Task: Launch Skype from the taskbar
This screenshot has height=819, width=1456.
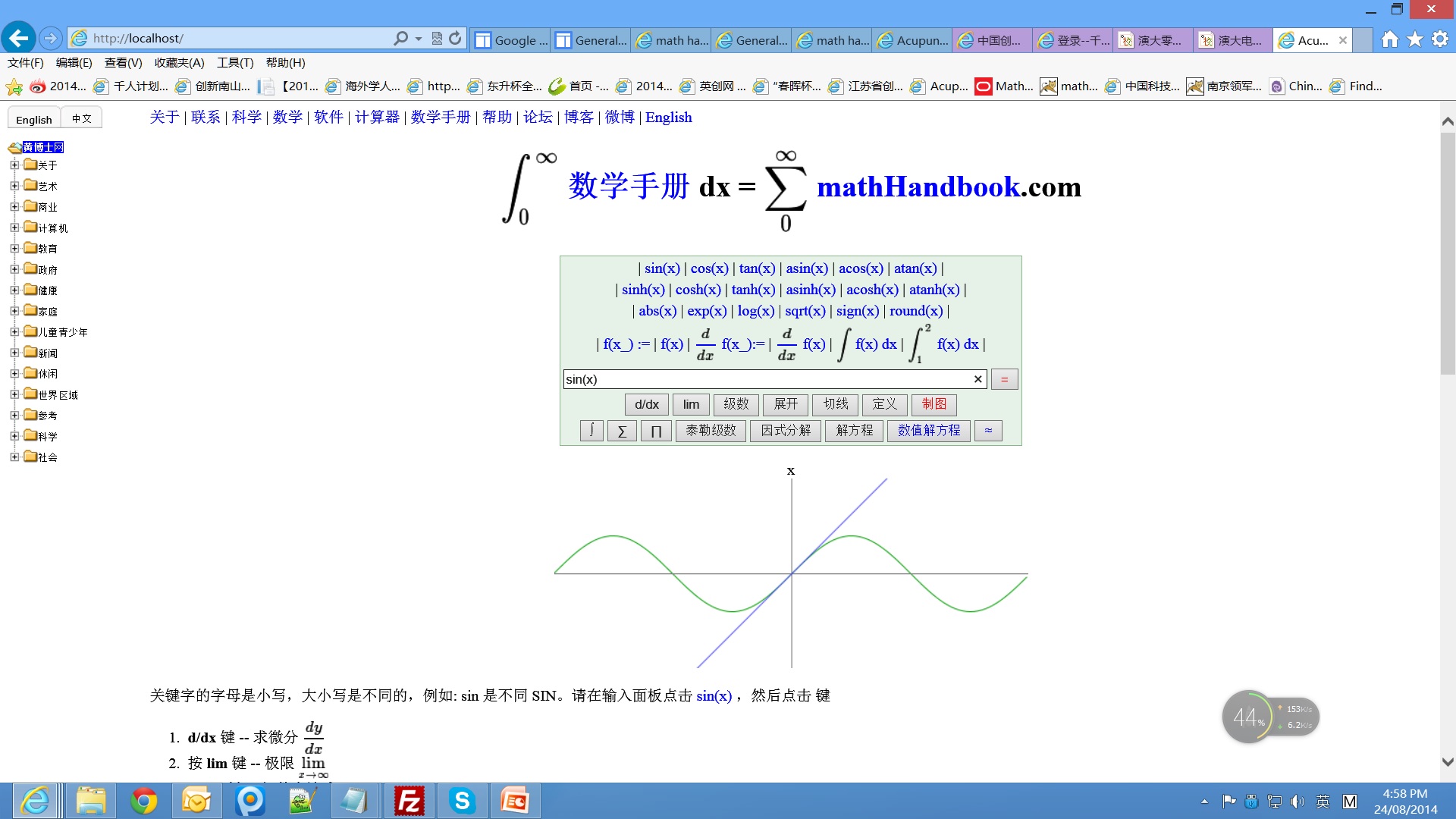Action: tap(462, 801)
